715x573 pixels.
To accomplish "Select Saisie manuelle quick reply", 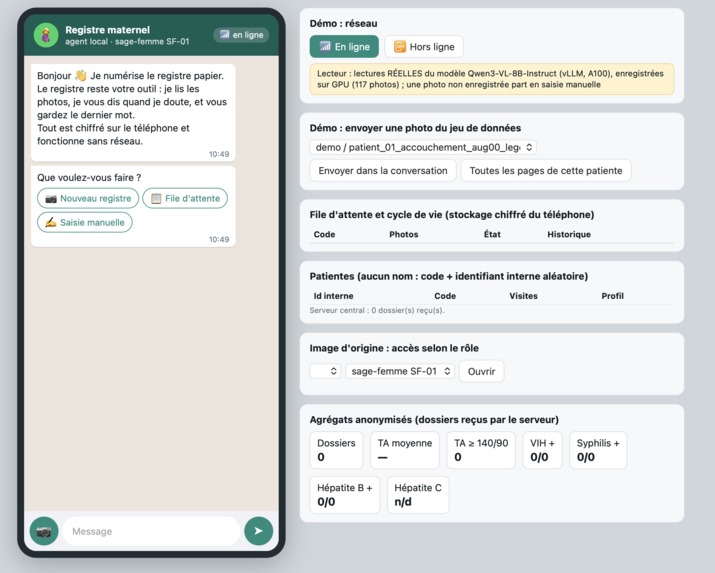I will click(x=85, y=222).
